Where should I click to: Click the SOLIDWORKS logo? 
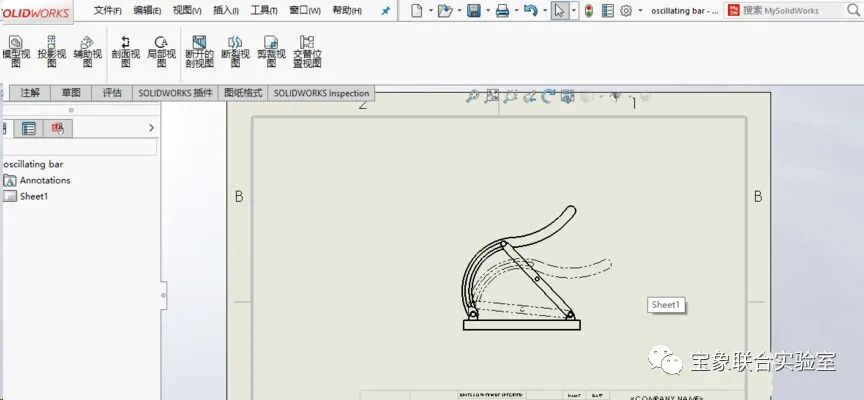36,12
